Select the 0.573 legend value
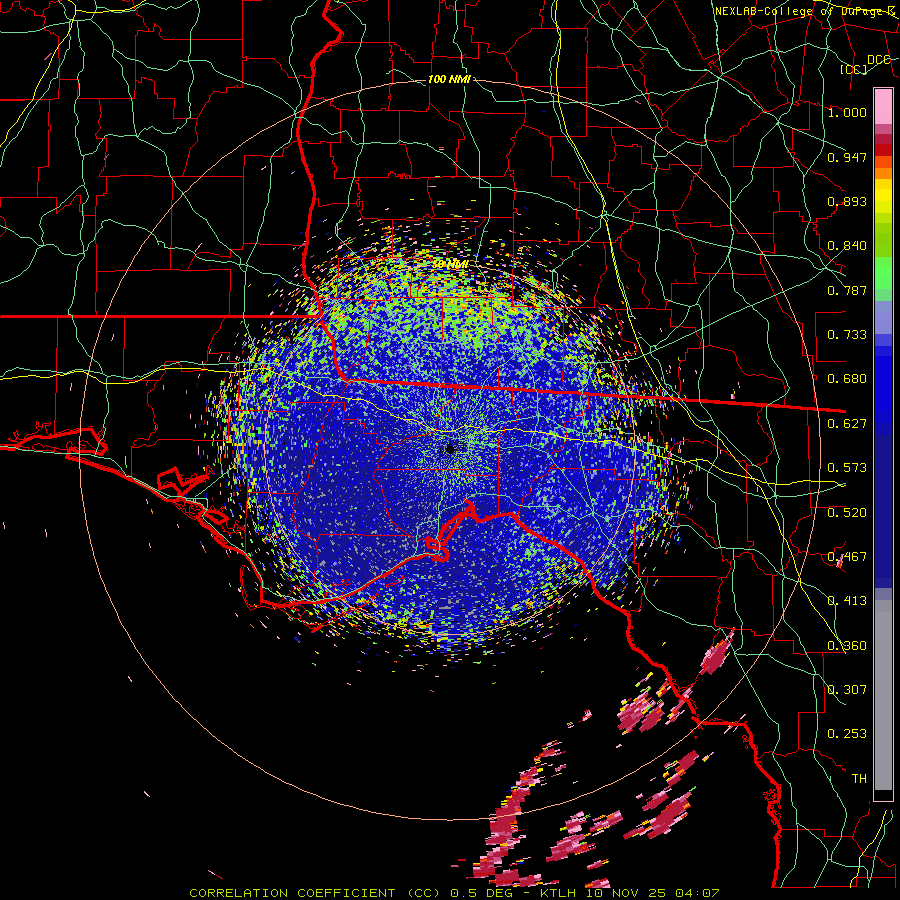 tap(847, 468)
